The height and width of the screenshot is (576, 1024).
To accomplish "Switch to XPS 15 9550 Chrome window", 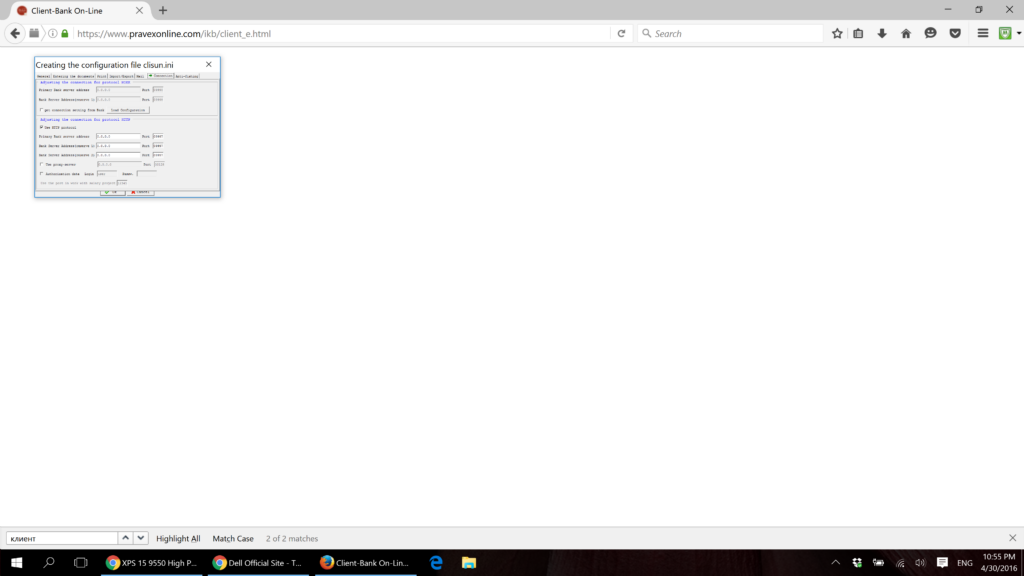I will 152,562.
